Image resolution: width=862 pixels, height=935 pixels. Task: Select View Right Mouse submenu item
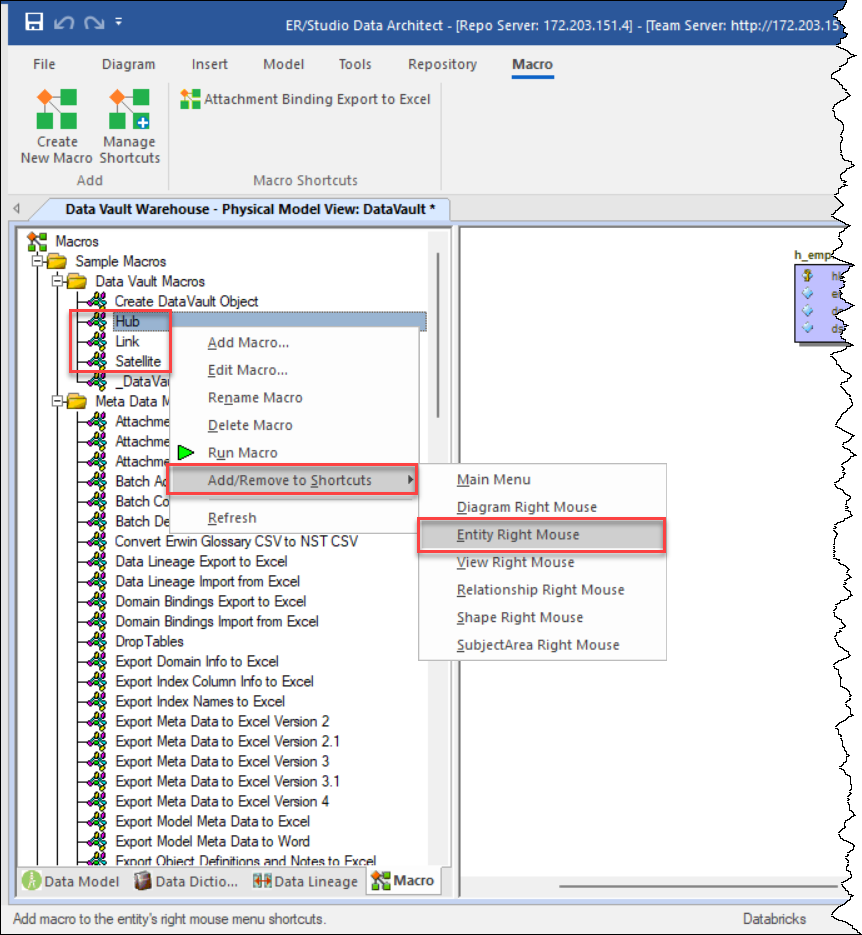coord(515,562)
